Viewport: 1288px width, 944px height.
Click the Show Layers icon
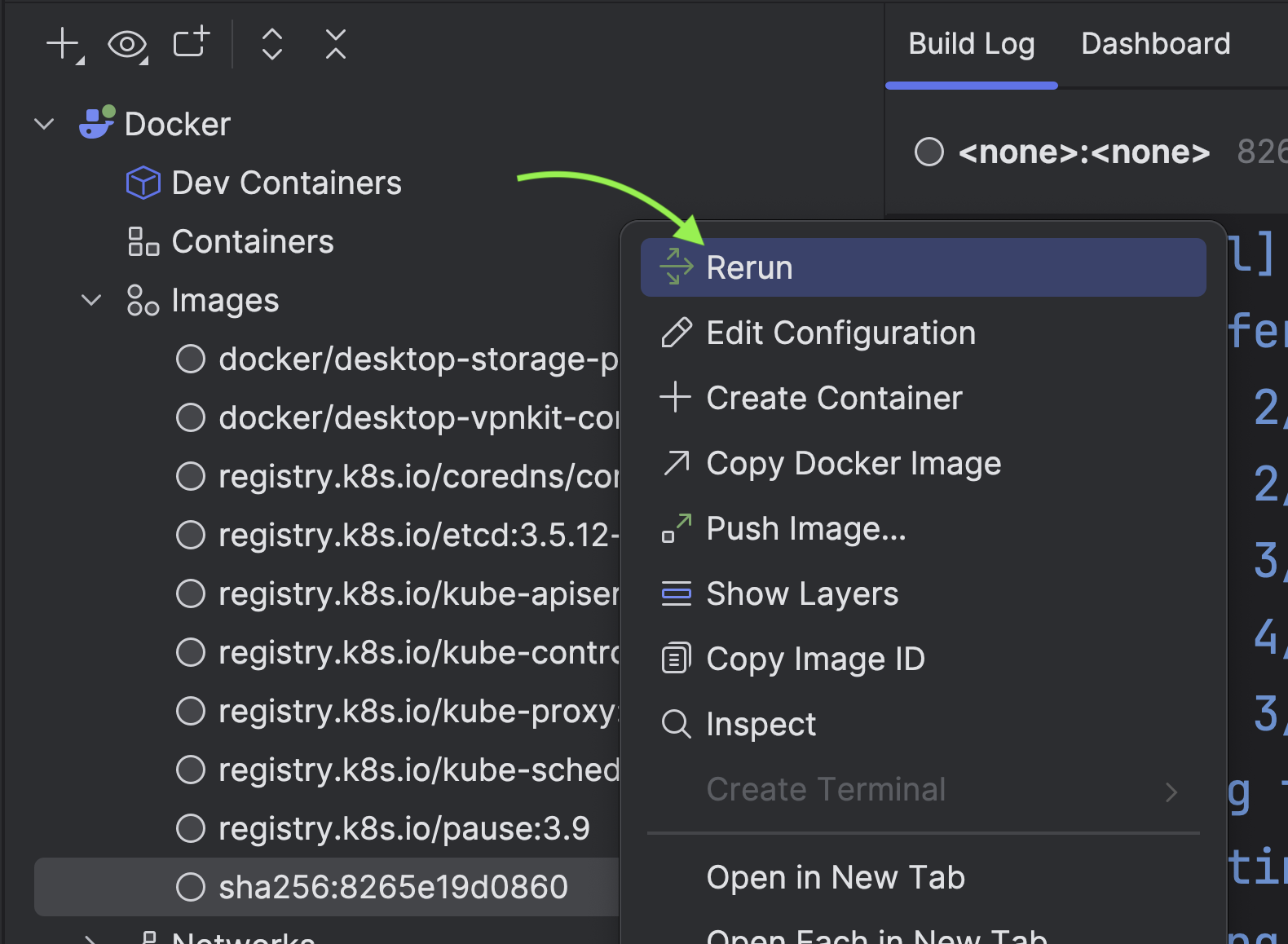[676, 593]
